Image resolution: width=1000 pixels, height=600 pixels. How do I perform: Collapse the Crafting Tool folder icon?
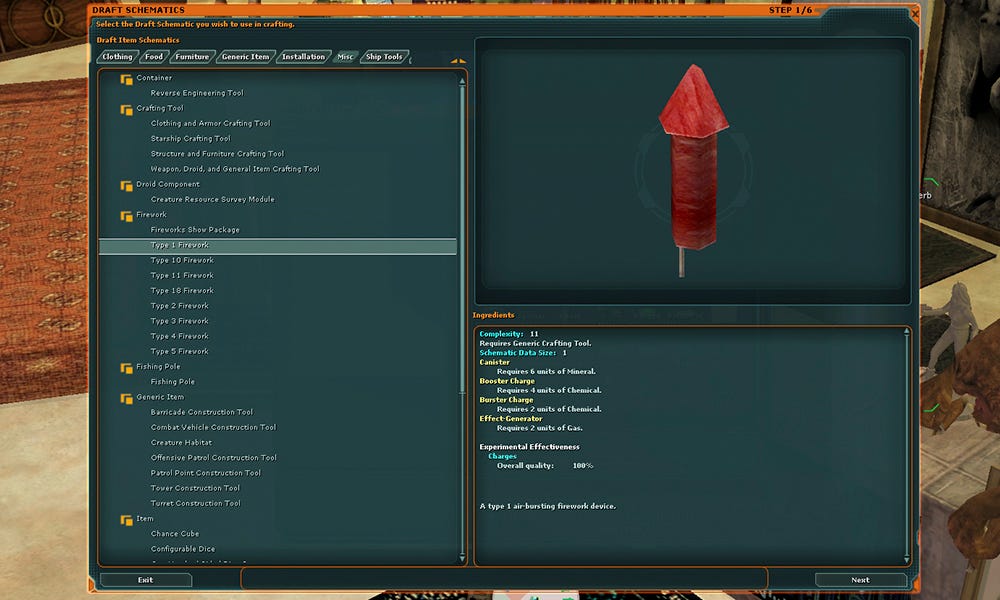126,110
